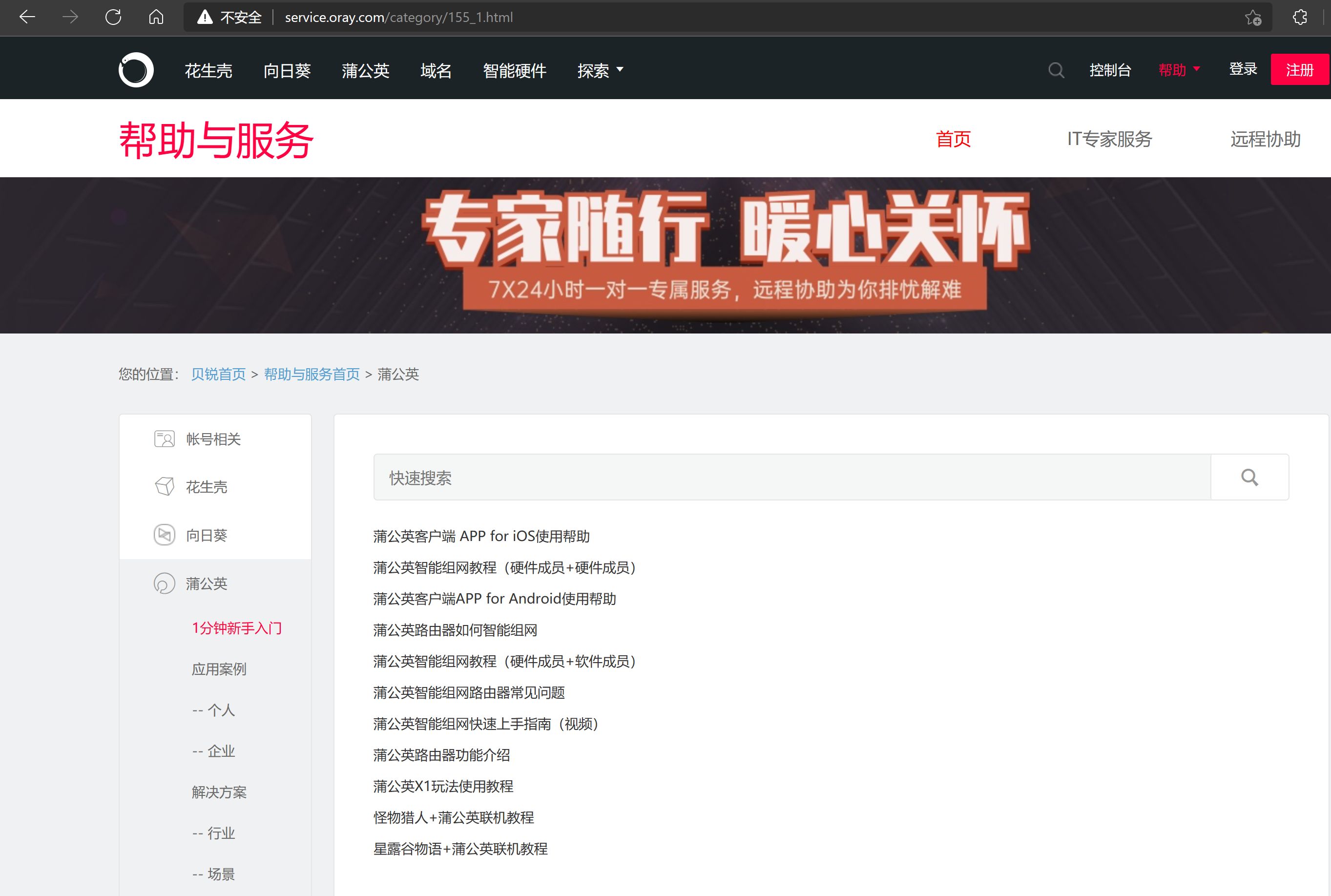This screenshot has width=1331, height=896.
Task: Click the 帮助与服务 page title
Action: pos(216,140)
